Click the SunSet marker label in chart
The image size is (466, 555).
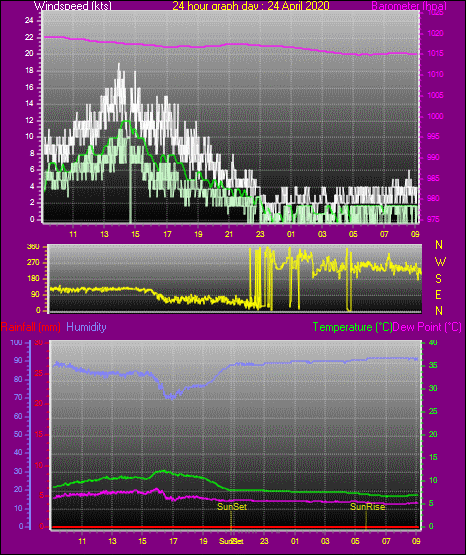point(232,507)
